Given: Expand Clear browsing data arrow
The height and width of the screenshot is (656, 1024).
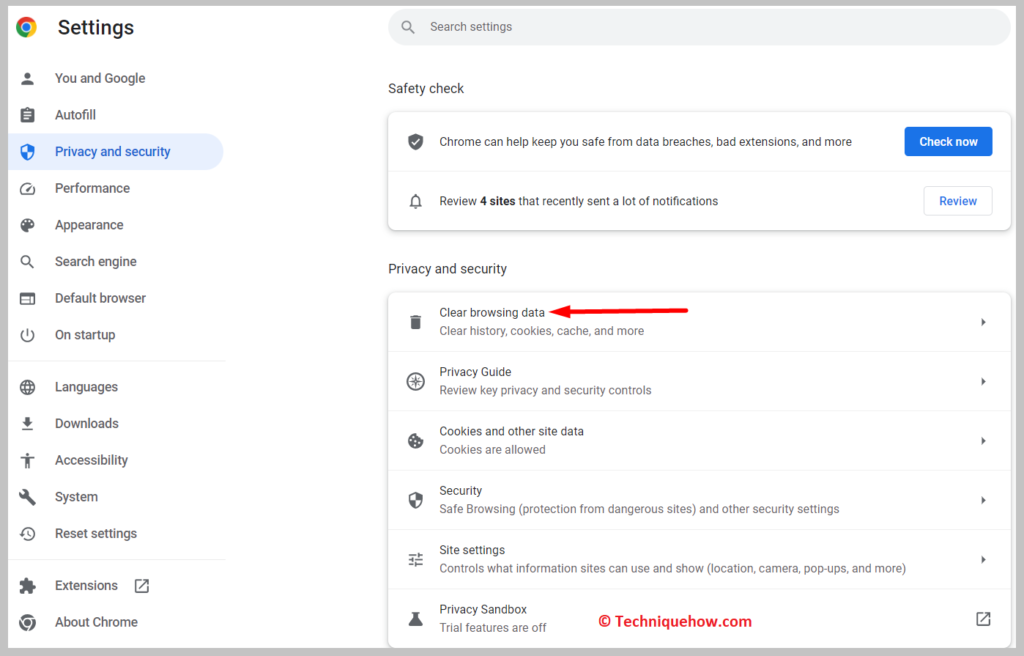Looking at the screenshot, I should pos(983,322).
